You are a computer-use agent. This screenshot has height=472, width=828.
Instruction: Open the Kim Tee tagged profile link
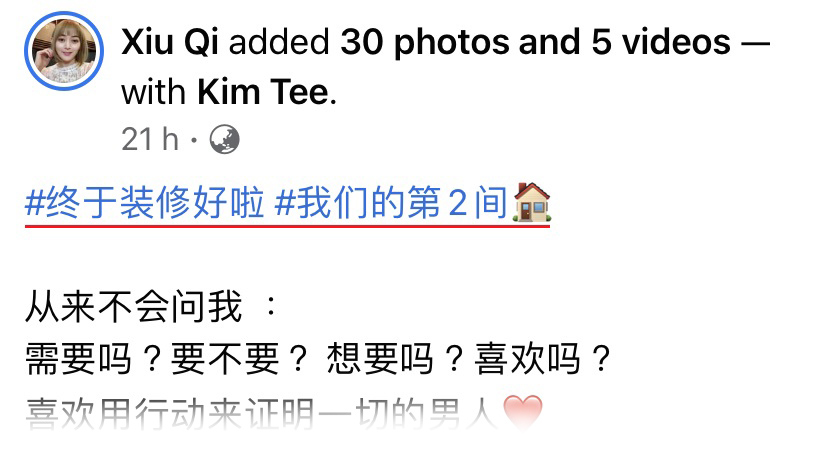[263, 92]
